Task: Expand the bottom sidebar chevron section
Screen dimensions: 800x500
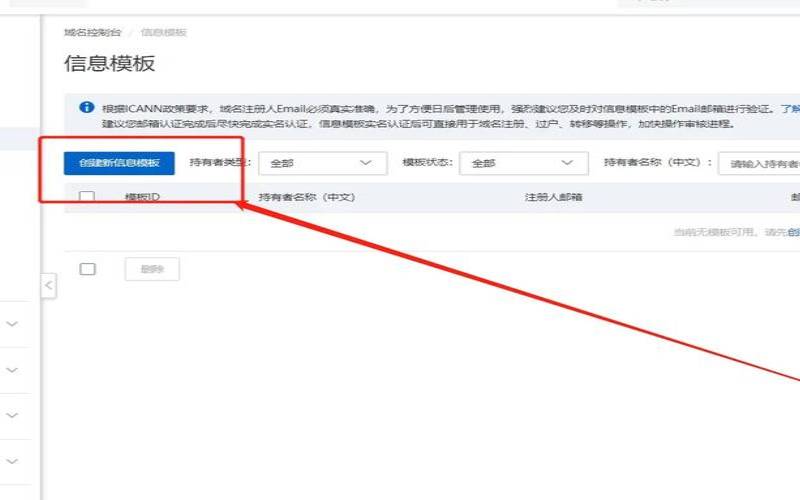Action: (x=12, y=461)
